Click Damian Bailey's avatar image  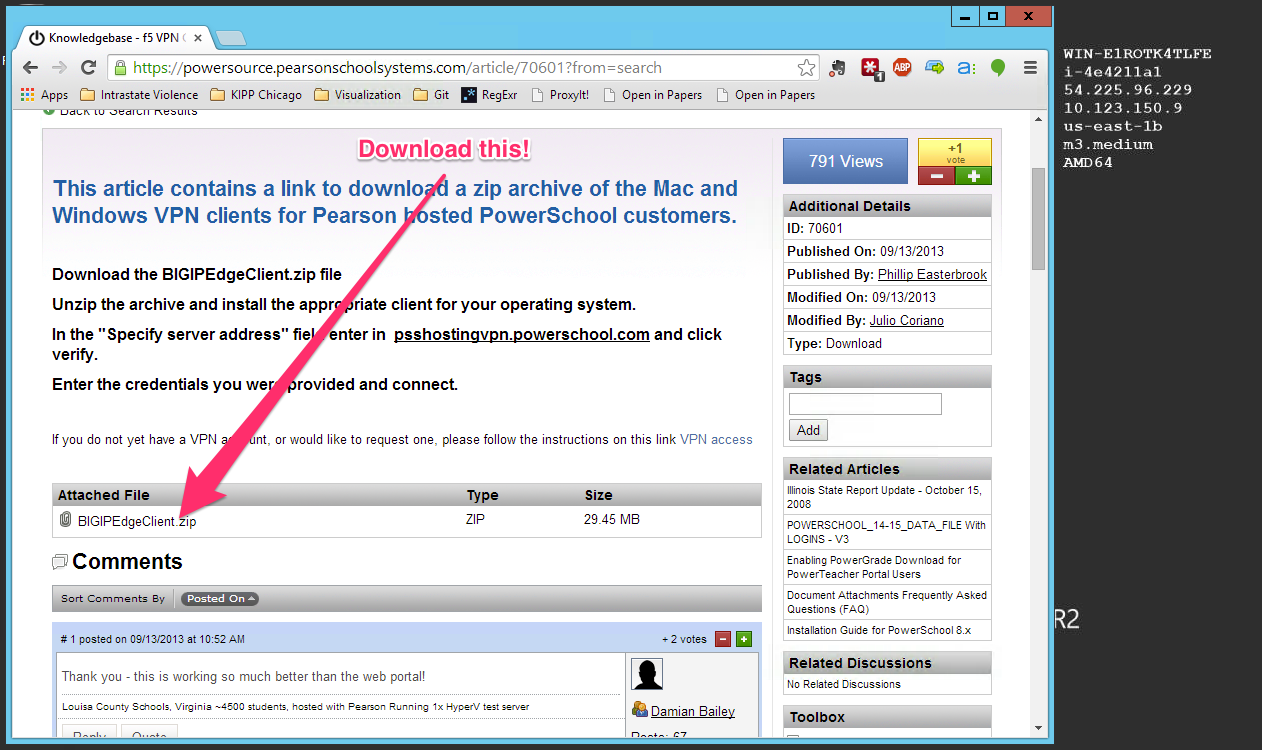pos(647,674)
